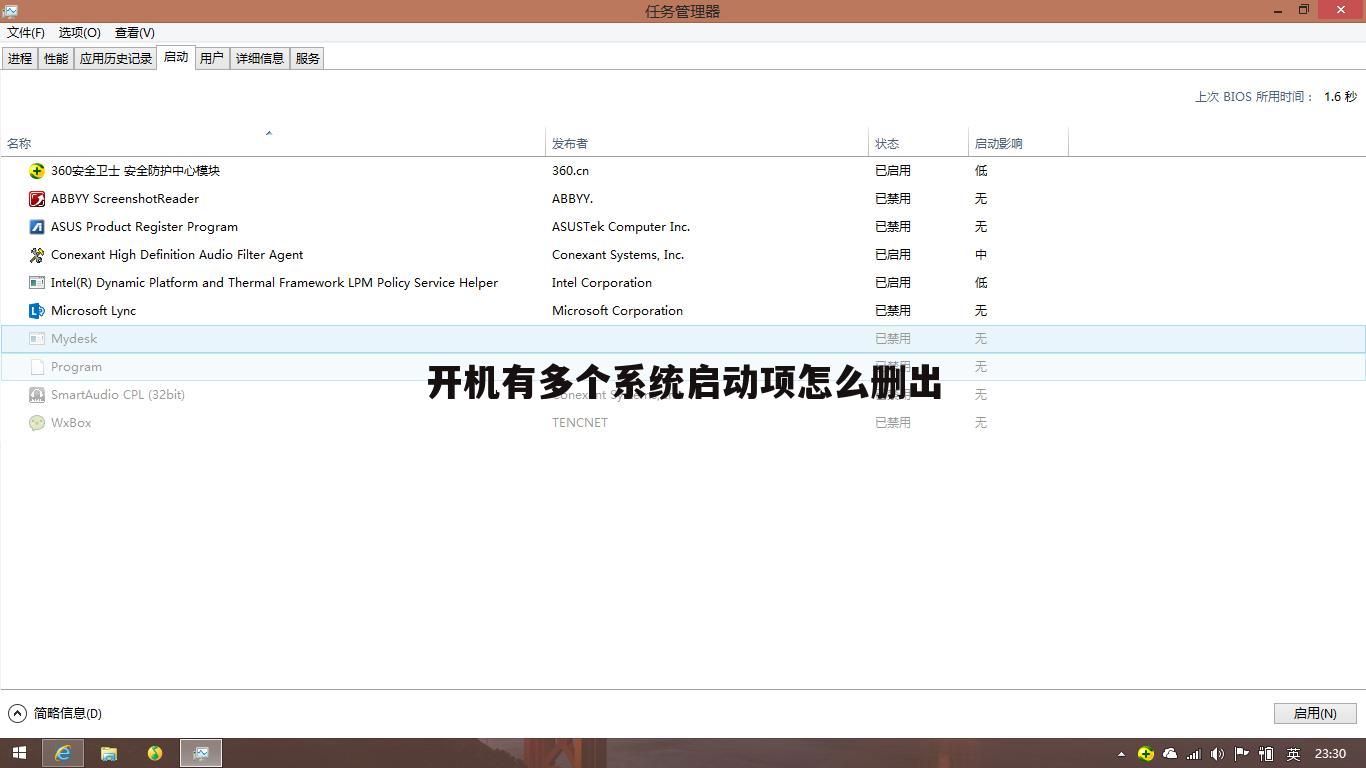Open File Explorer from the taskbar
Image resolution: width=1366 pixels, height=768 pixels.
(x=109, y=753)
